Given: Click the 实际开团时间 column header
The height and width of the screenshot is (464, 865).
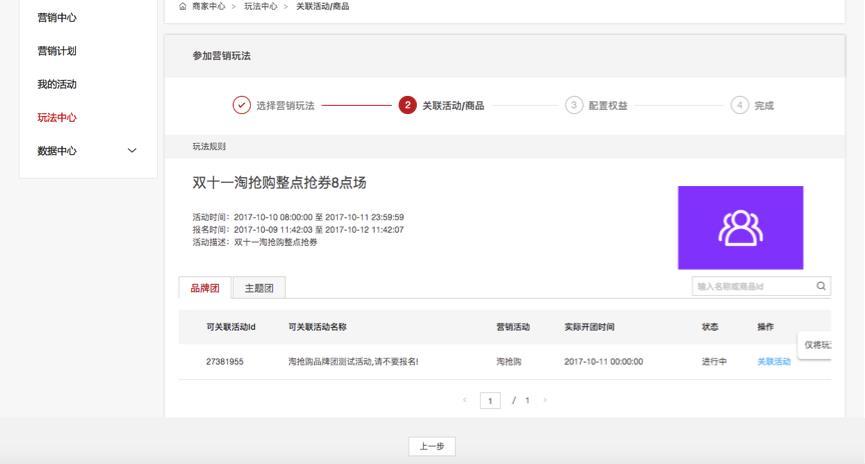Looking at the screenshot, I should [x=589, y=327].
